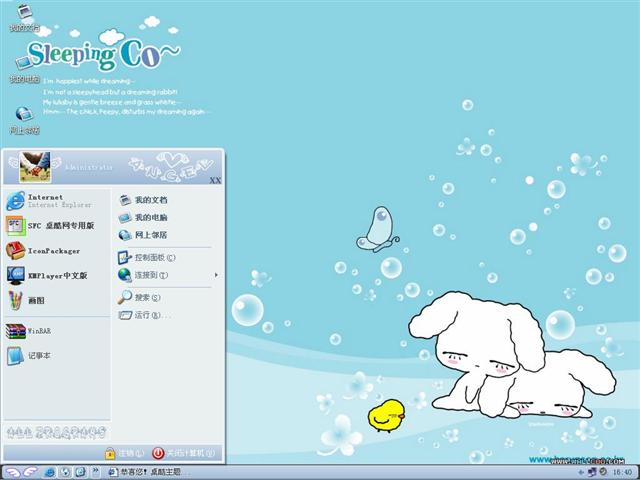Screen dimensions: 640x480
Task: Click the Administrator user name
Action: click(x=89, y=167)
